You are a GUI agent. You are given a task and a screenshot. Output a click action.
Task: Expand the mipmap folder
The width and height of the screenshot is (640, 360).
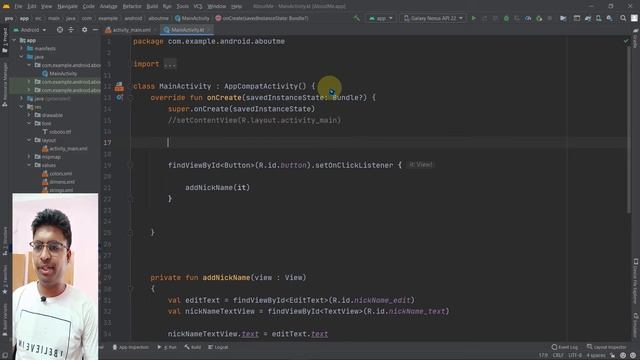point(29,157)
